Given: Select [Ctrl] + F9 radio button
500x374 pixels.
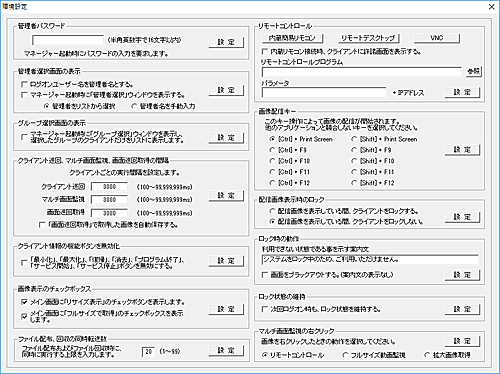Looking at the screenshot, I should pos(272,150).
